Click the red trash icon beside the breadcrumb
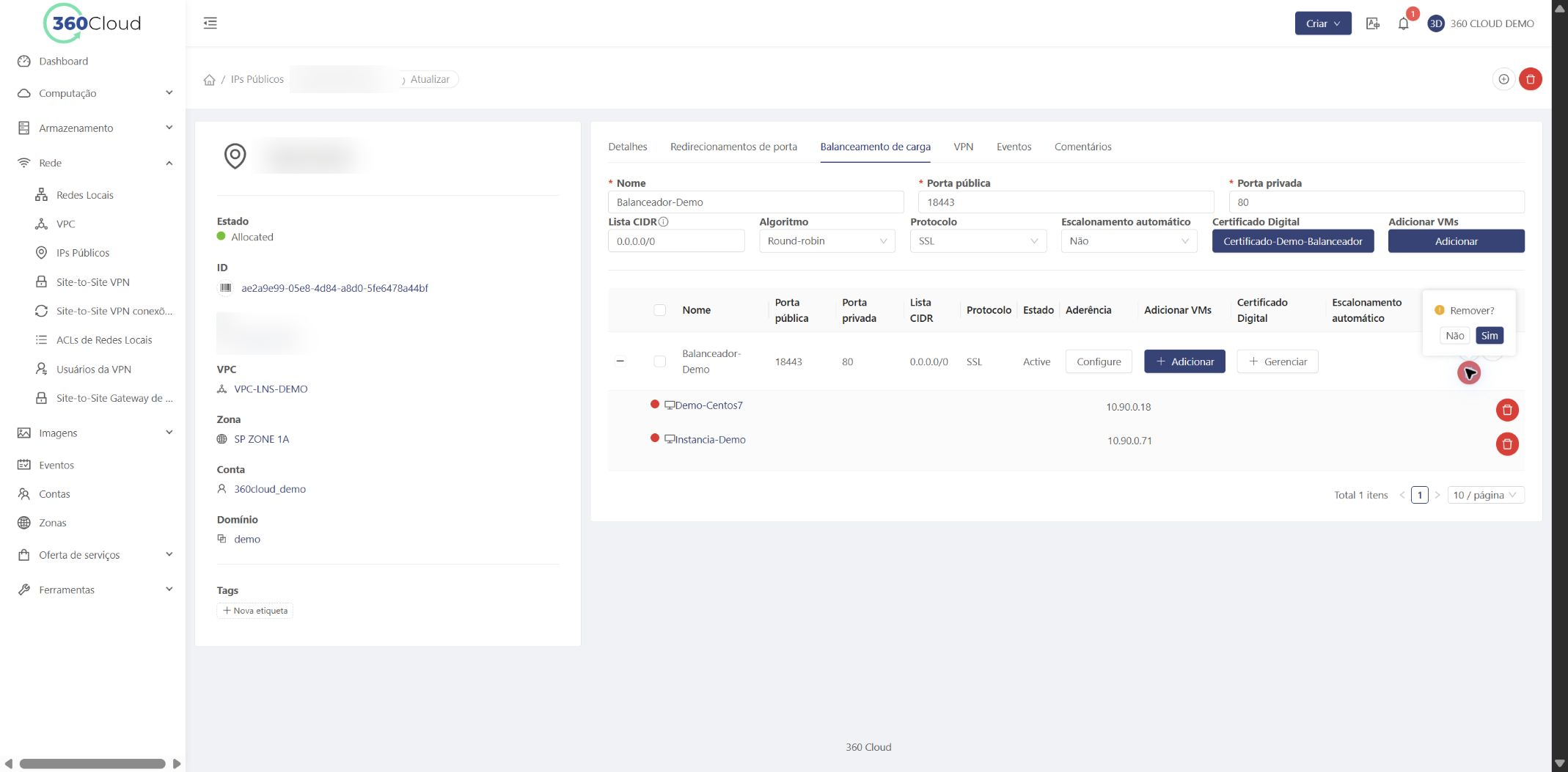Viewport: 1568px width, 772px height. point(1531,79)
